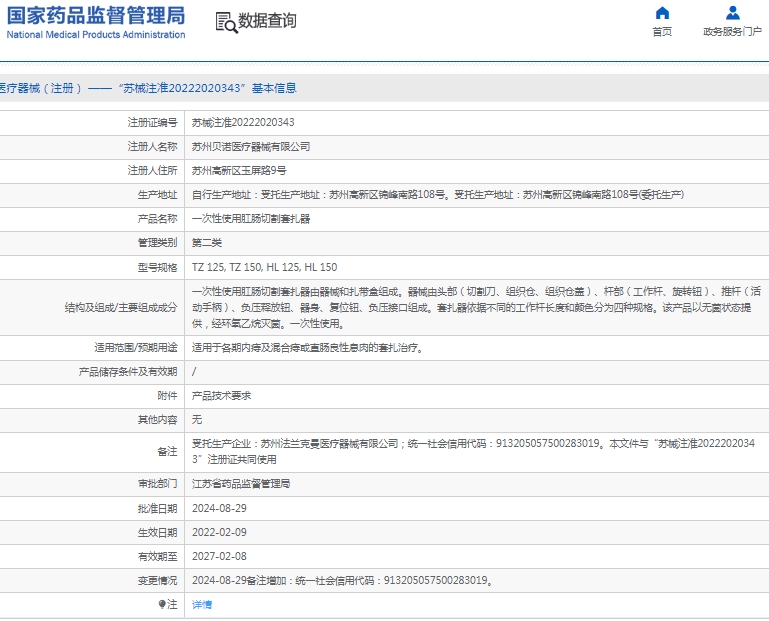This screenshot has width=769, height=621.
Task: Select product name 一次性使用肛肠切割套扎器
Action: (x=251, y=218)
